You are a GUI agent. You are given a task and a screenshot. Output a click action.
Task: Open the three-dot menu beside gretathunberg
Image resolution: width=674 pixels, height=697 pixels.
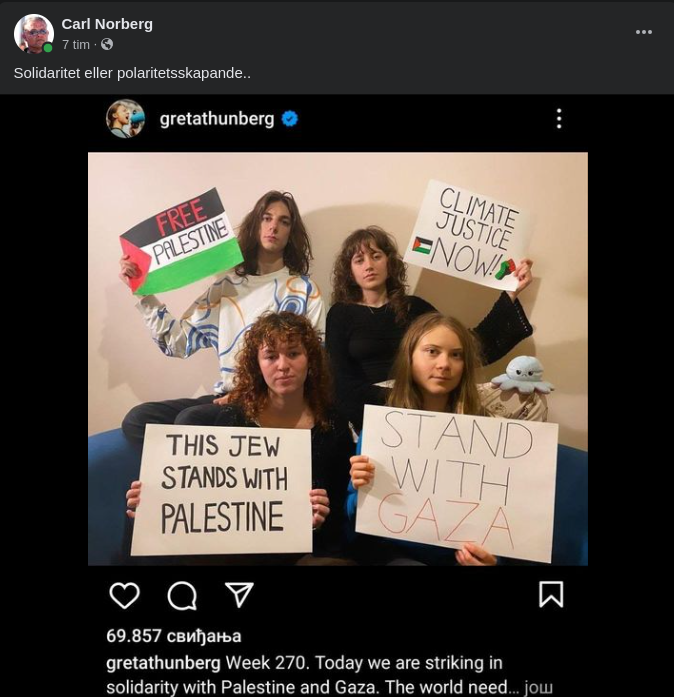559,119
